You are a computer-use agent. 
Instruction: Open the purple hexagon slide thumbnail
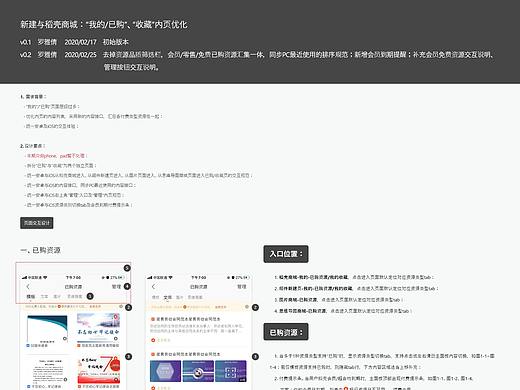click(x=165, y=371)
